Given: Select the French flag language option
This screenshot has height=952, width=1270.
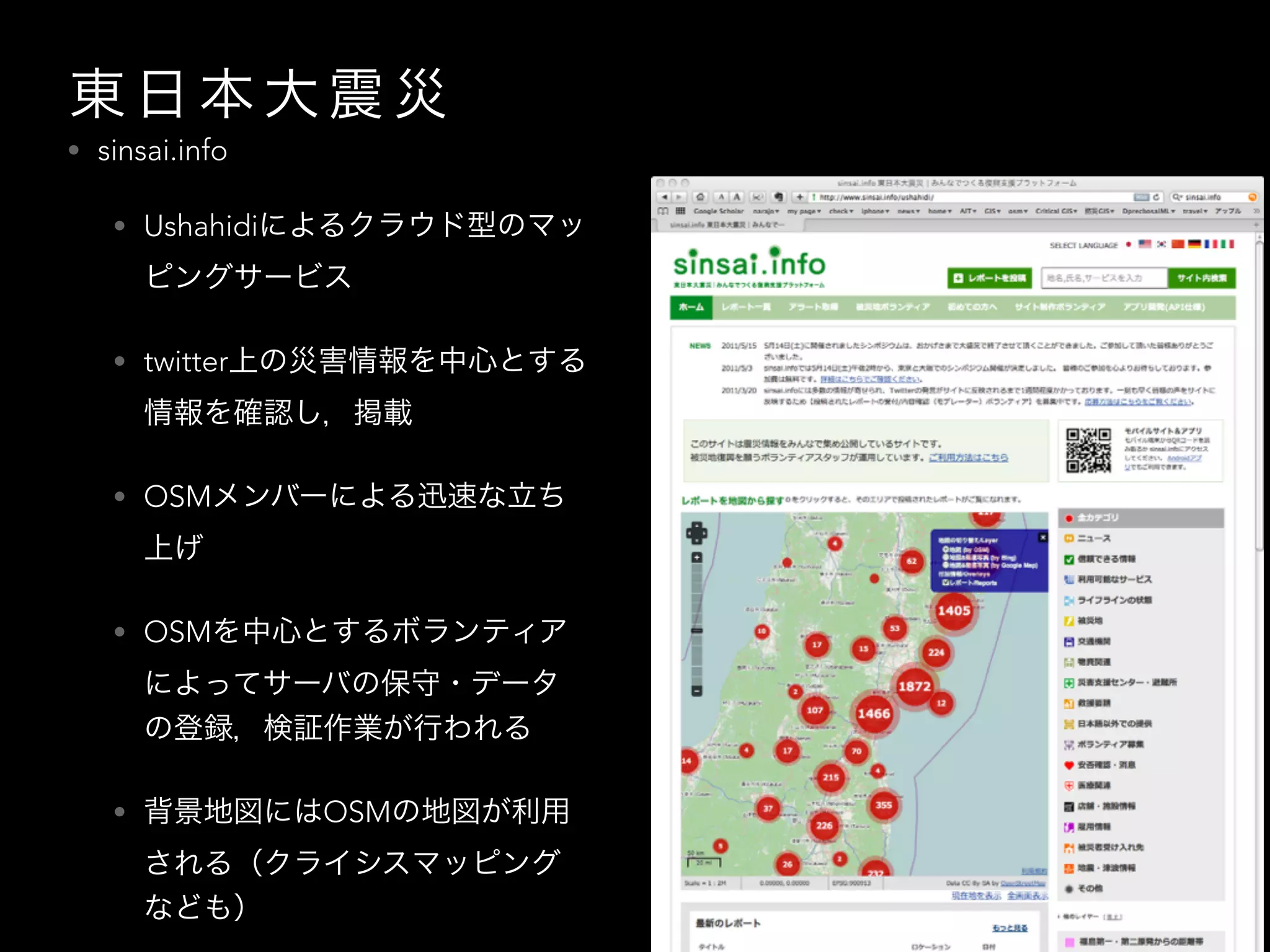Looking at the screenshot, I should point(1210,244).
